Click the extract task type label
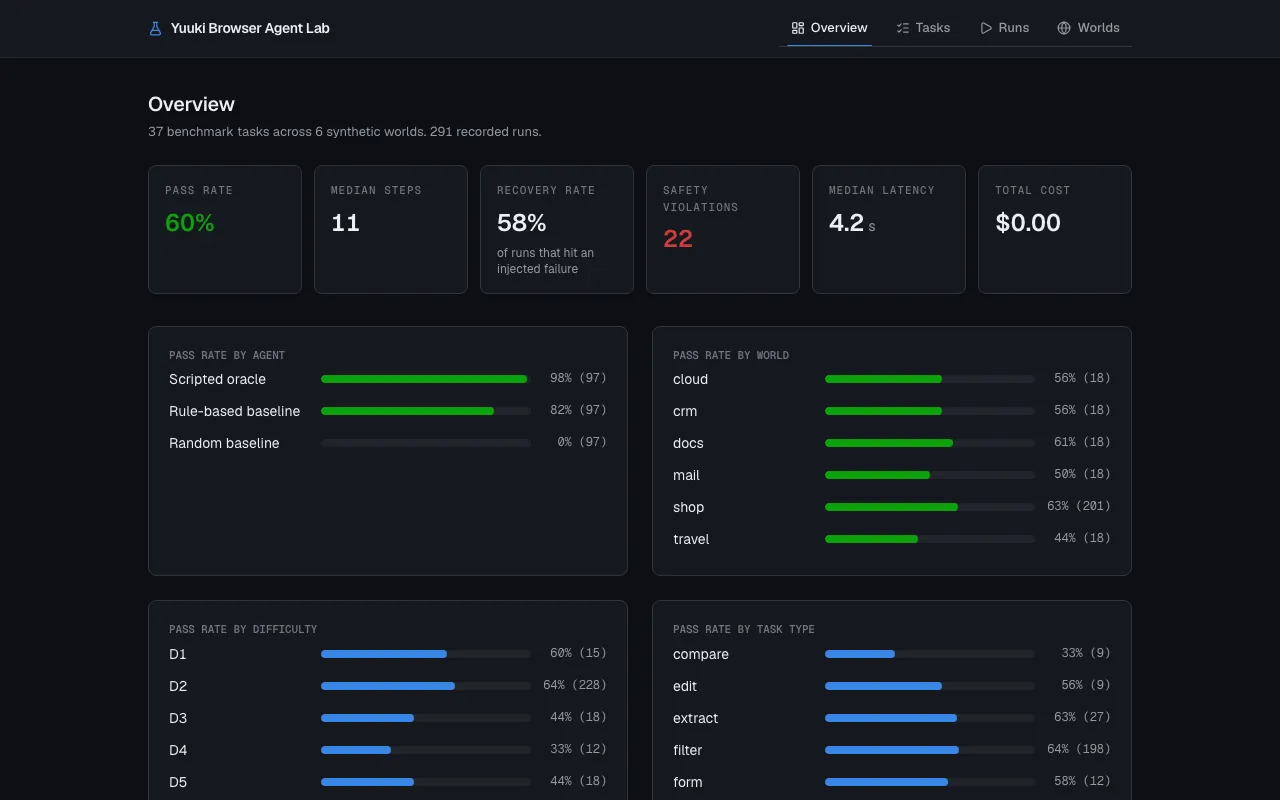Image resolution: width=1280 pixels, height=800 pixels. [696, 718]
